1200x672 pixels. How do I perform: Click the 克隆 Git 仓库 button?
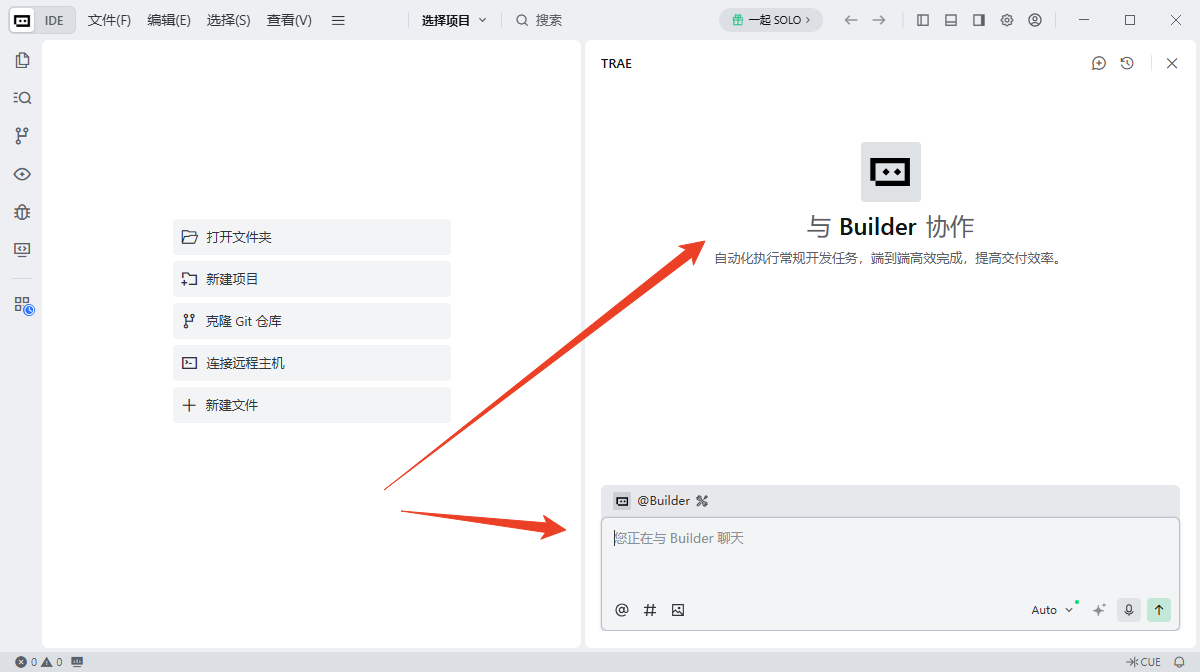311,321
